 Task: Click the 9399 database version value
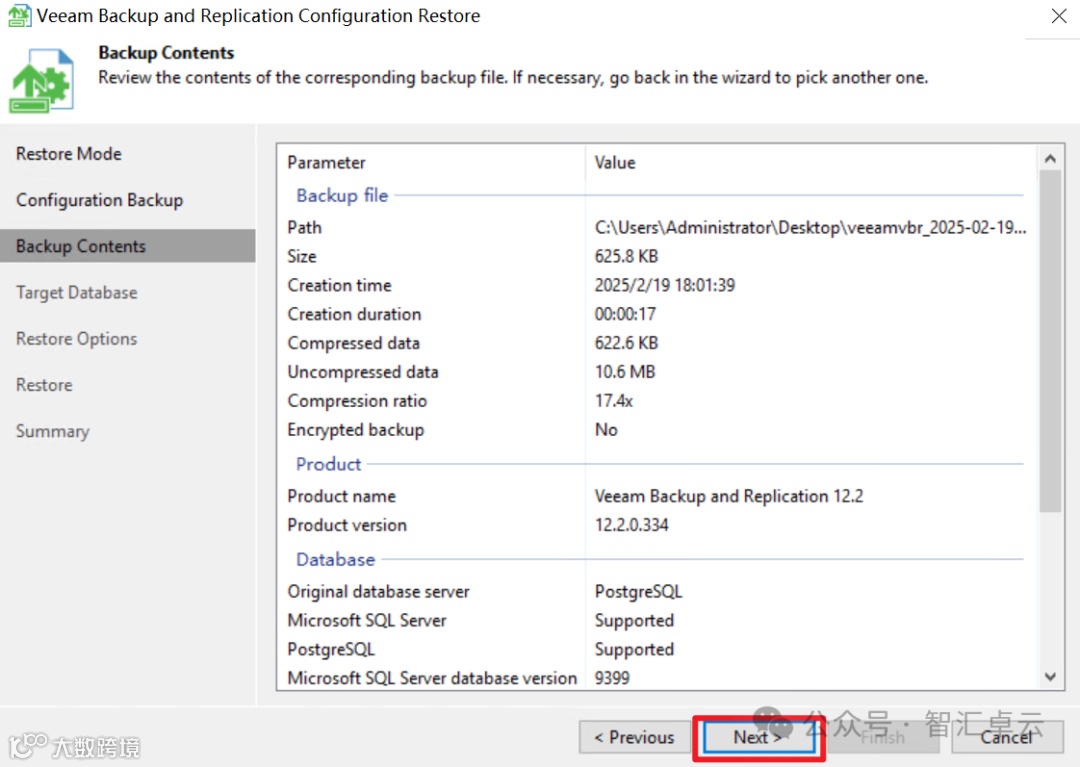(612, 677)
